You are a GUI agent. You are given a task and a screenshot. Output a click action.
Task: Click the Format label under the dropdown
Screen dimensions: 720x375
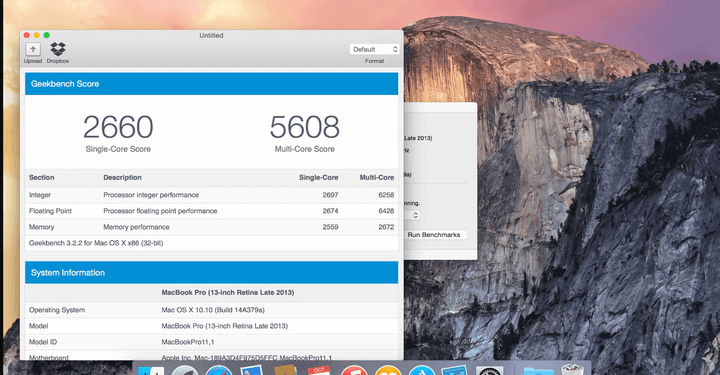(375, 61)
